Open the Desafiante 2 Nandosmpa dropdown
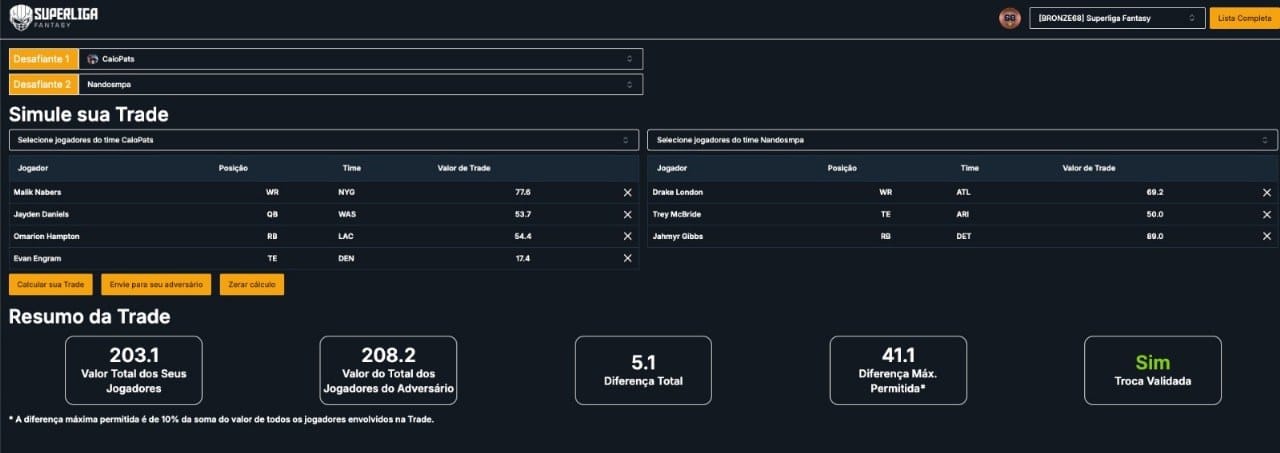Screen dimensions: 1280x453 [359, 85]
